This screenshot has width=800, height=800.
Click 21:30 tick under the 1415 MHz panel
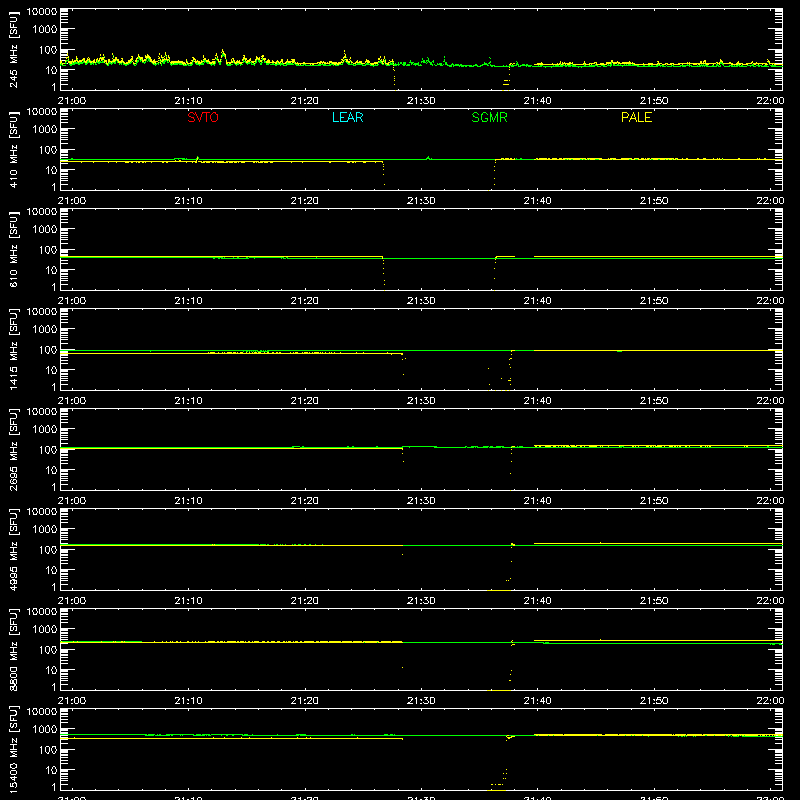(x=421, y=401)
